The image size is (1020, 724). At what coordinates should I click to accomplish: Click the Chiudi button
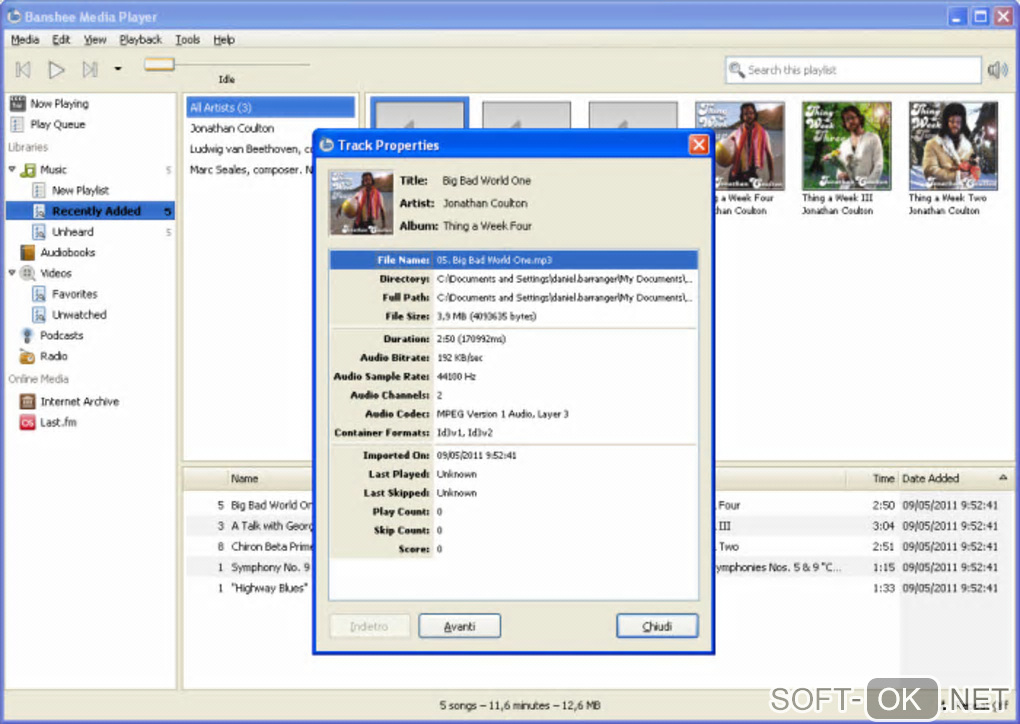pos(657,626)
